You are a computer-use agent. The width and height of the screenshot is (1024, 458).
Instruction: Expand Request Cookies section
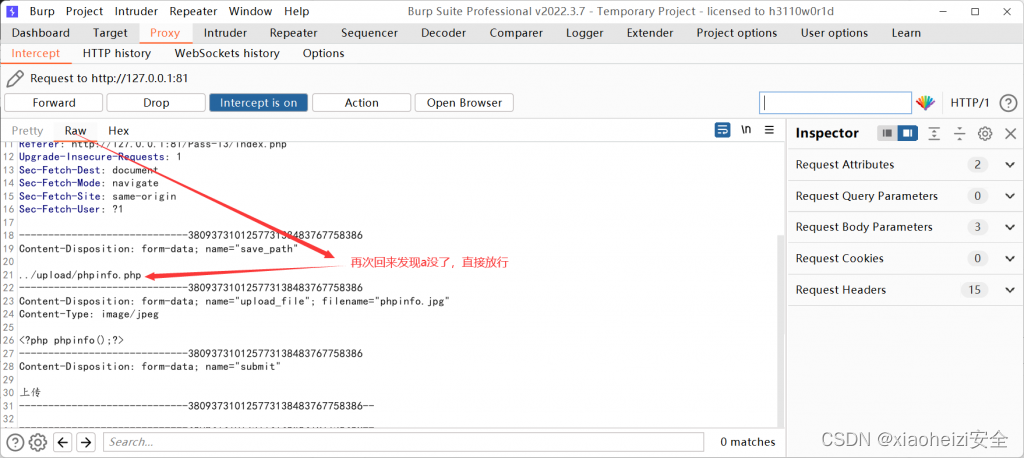click(x=1010, y=259)
